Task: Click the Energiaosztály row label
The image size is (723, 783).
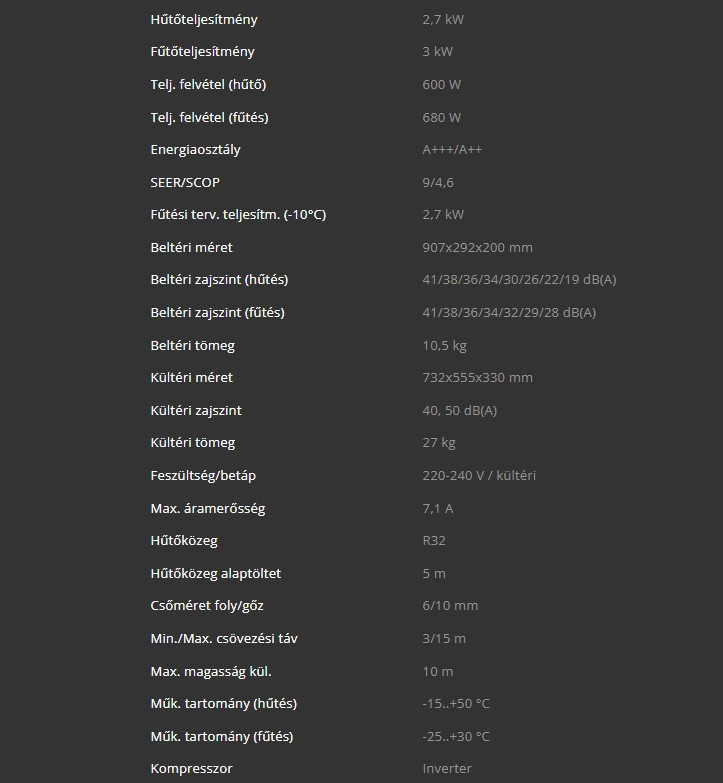Action: 195,150
